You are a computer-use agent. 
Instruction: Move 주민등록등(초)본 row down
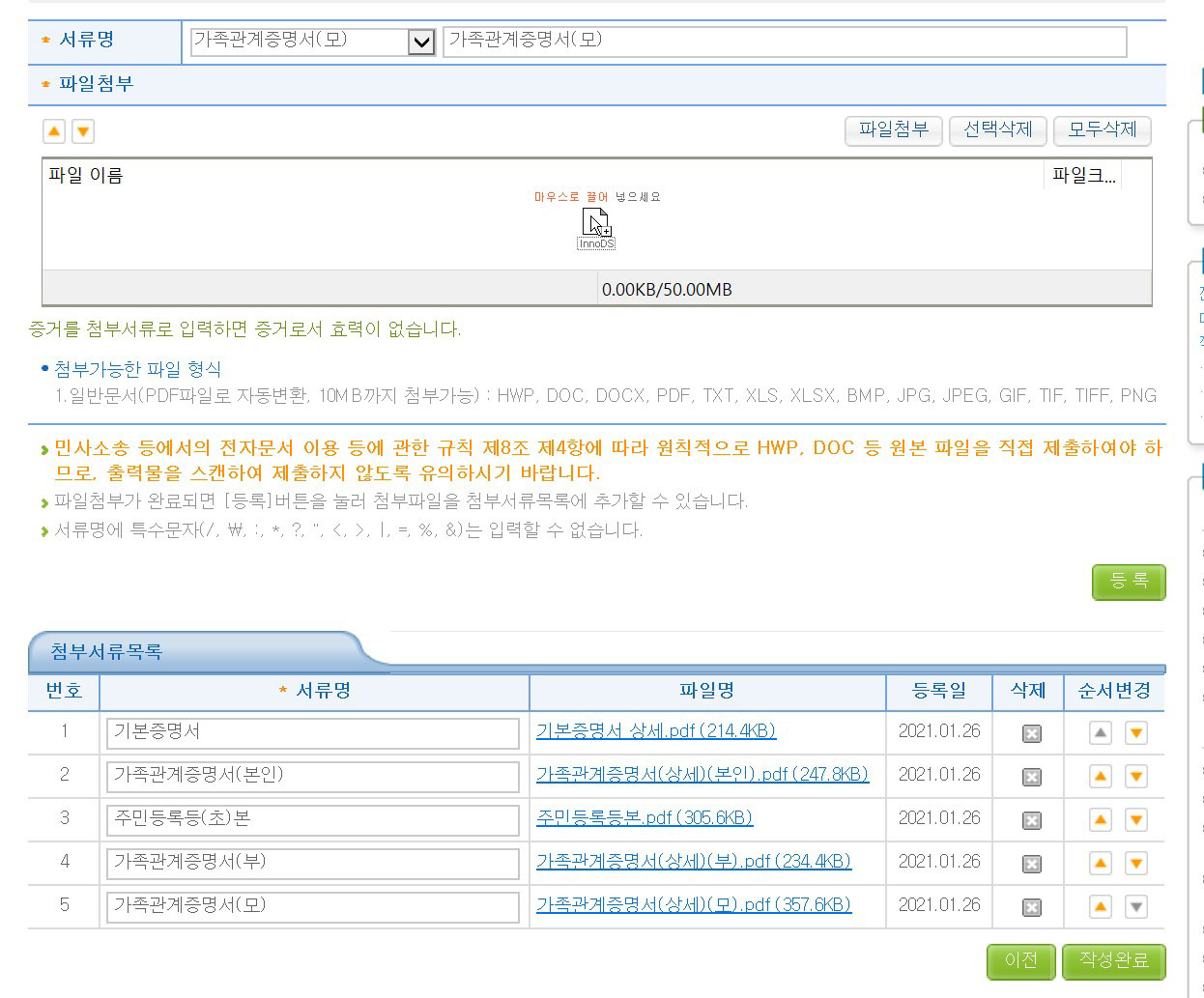click(x=1136, y=819)
